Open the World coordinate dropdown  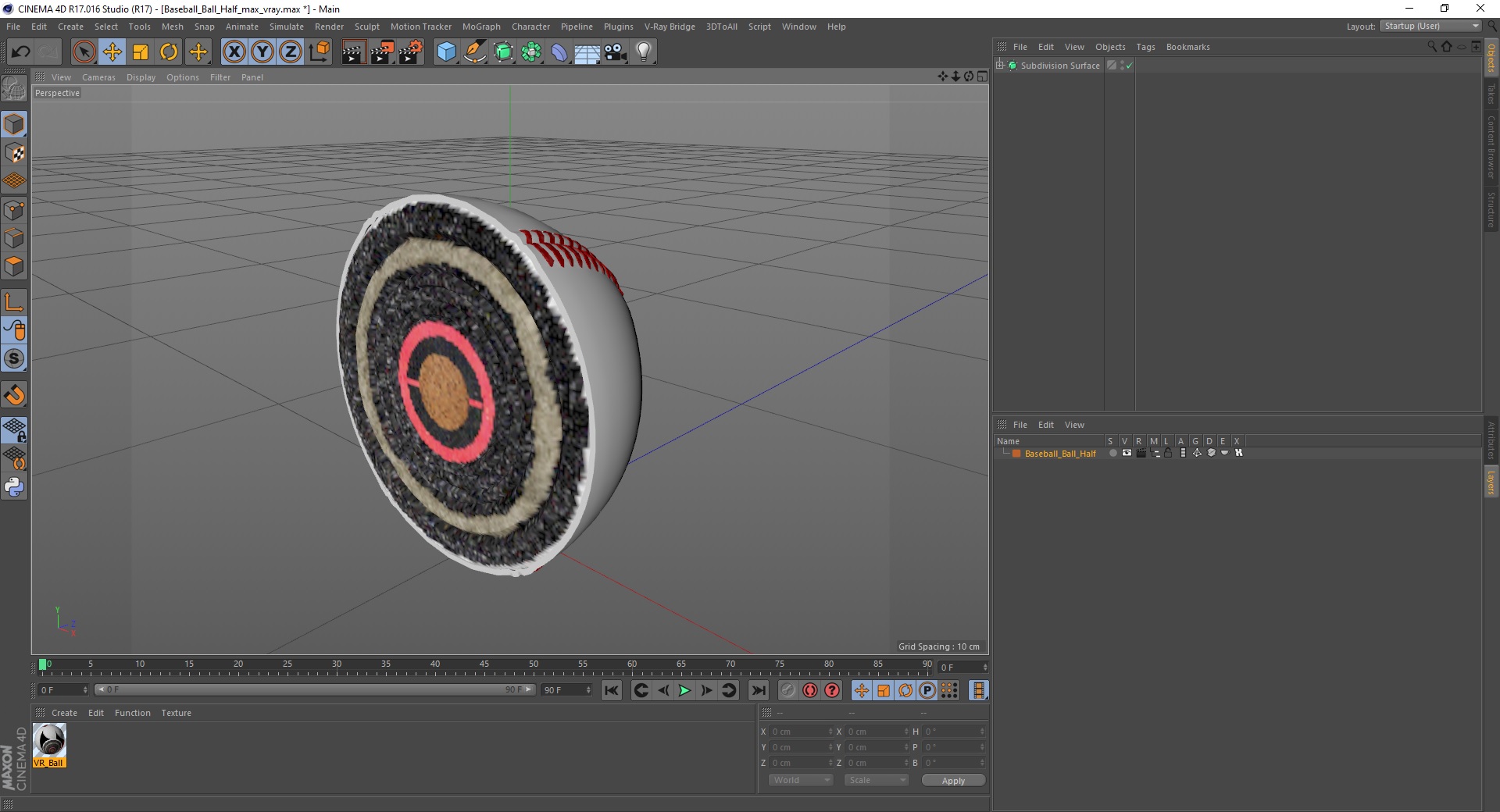click(x=801, y=780)
